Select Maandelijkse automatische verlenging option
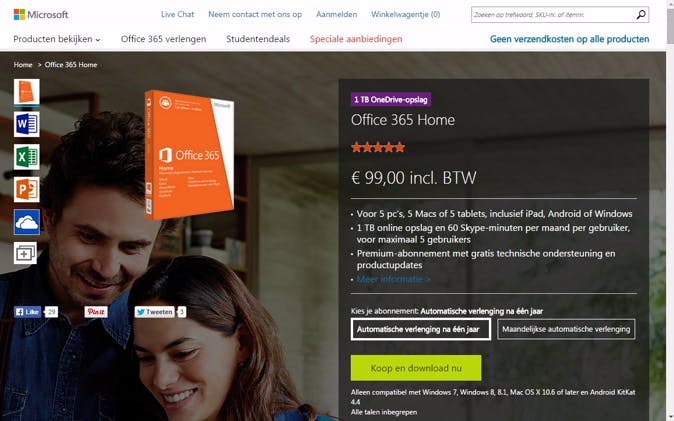674x421 pixels. [566, 329]
